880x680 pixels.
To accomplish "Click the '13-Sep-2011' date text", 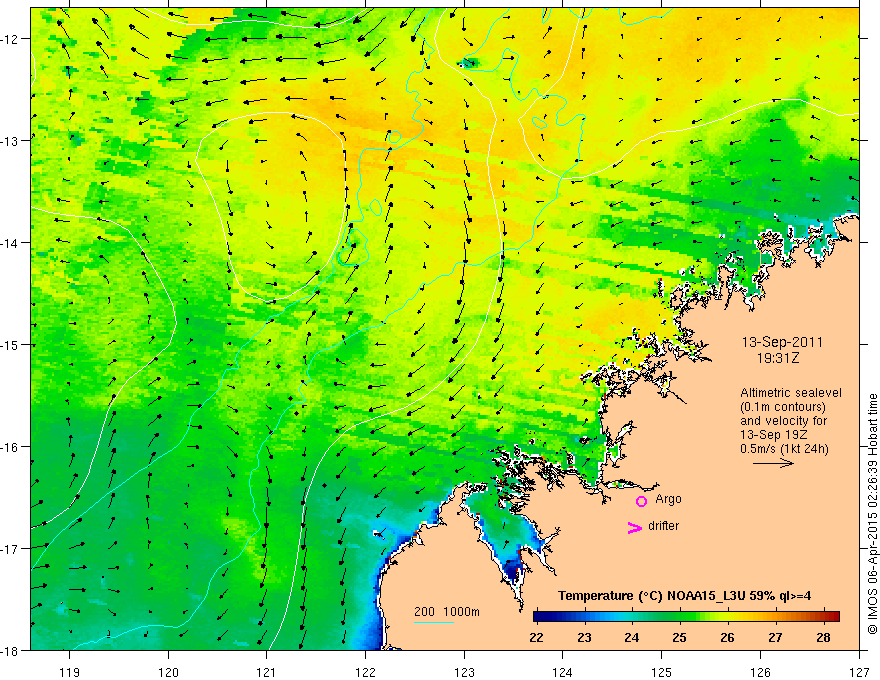I will click(782, 342).
